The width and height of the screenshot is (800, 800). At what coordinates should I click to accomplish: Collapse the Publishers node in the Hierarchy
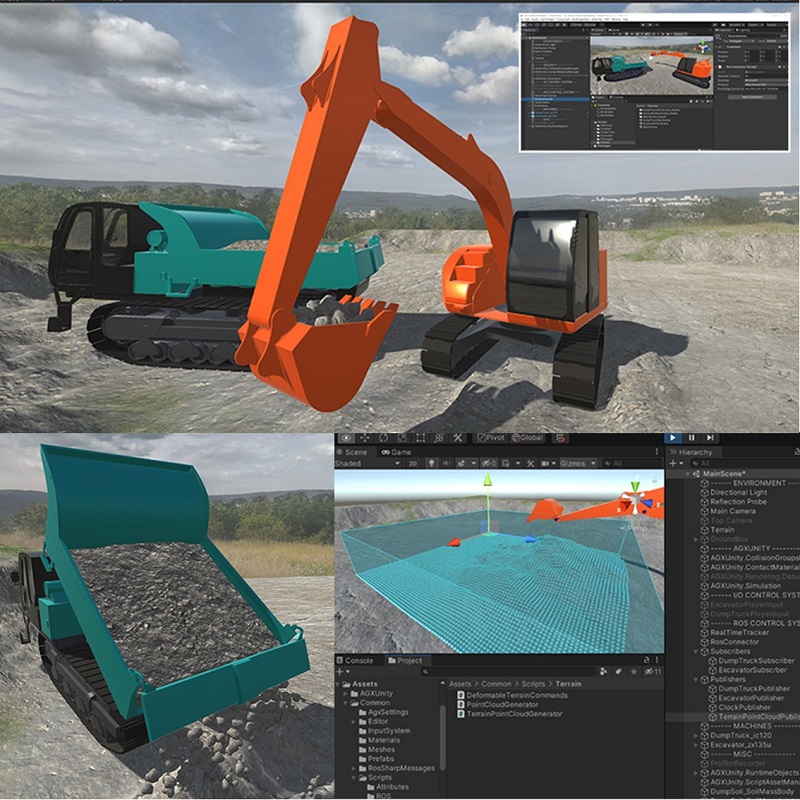coord(696,679)
